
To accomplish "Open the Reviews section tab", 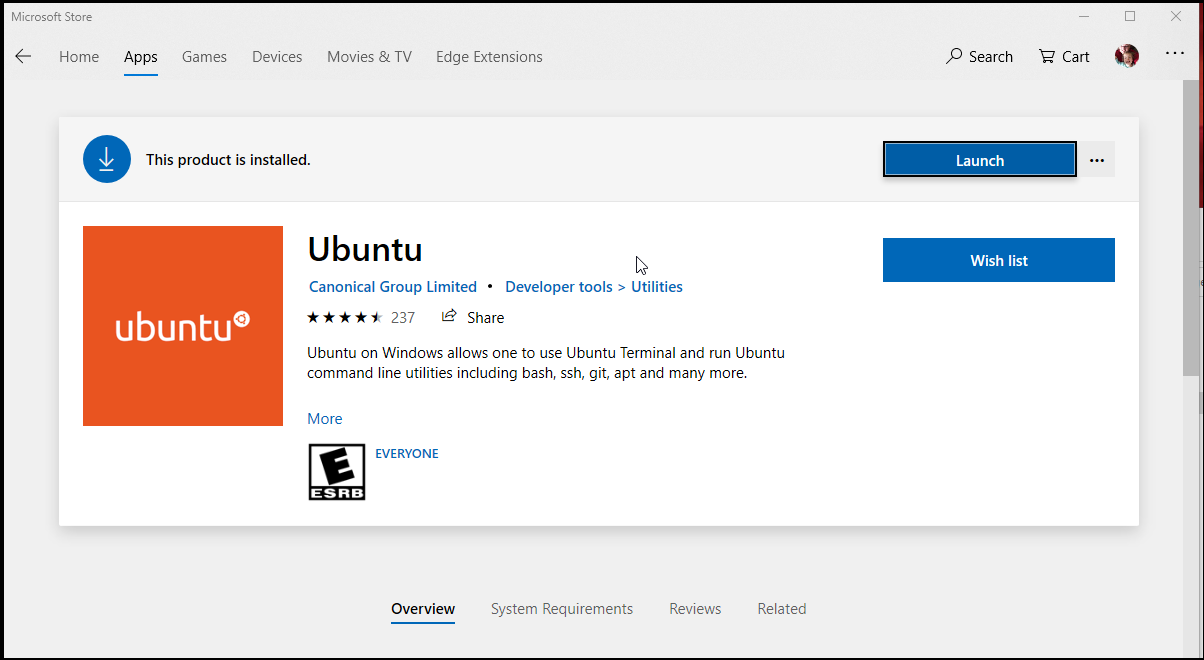I will [x=695, y=609].
